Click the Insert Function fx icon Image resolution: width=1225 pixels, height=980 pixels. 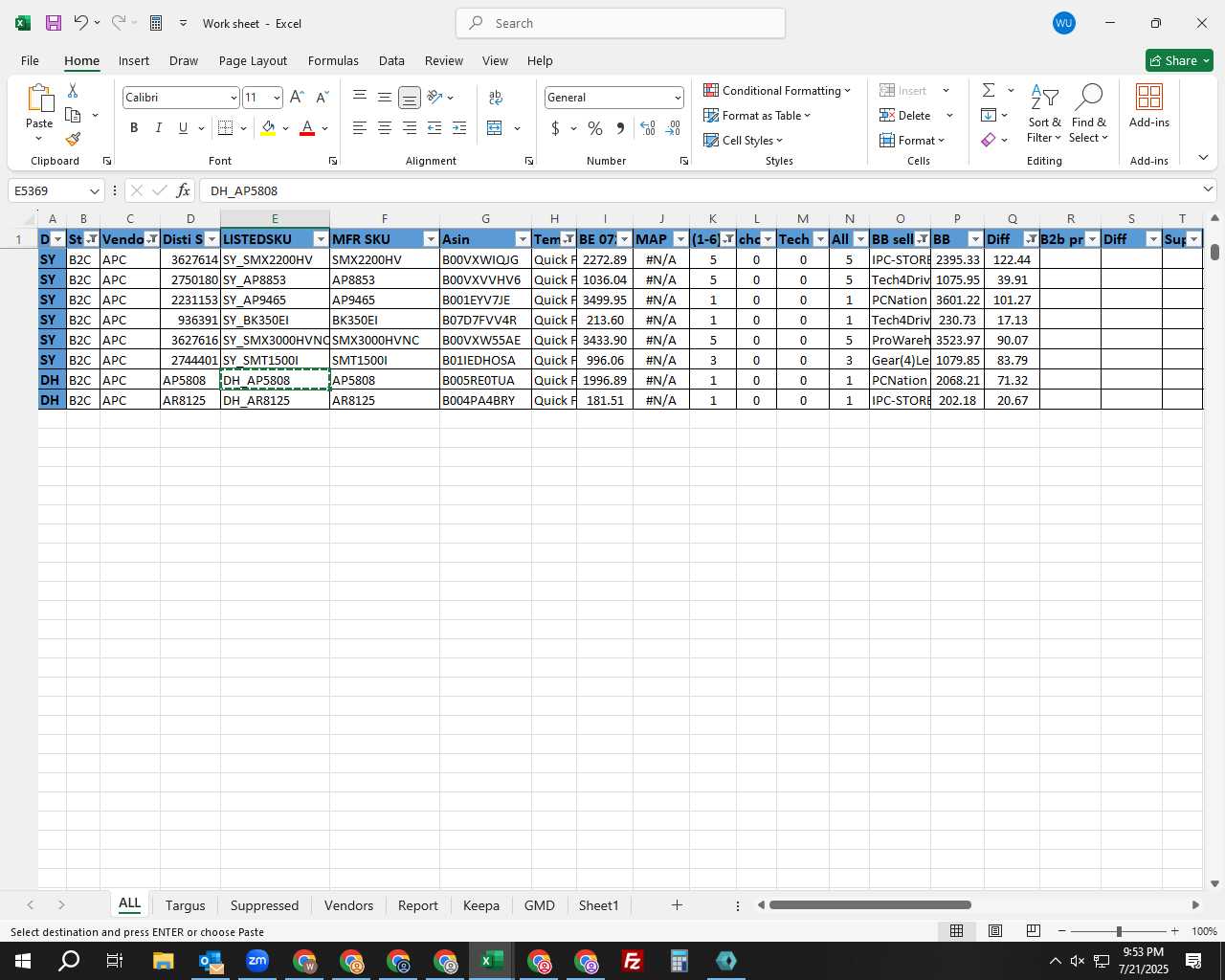[x=184, y=190]
